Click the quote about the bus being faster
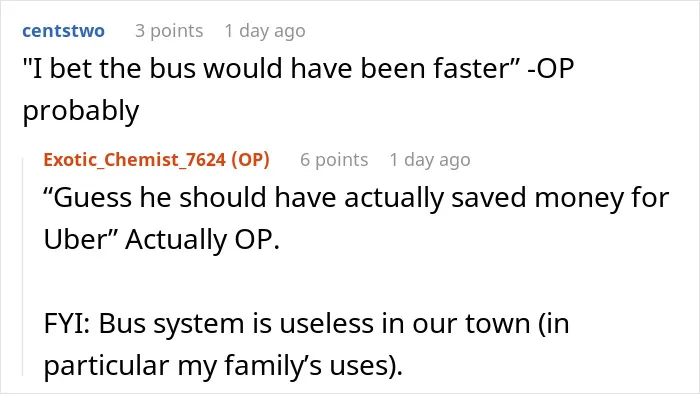 coord(271,69)
